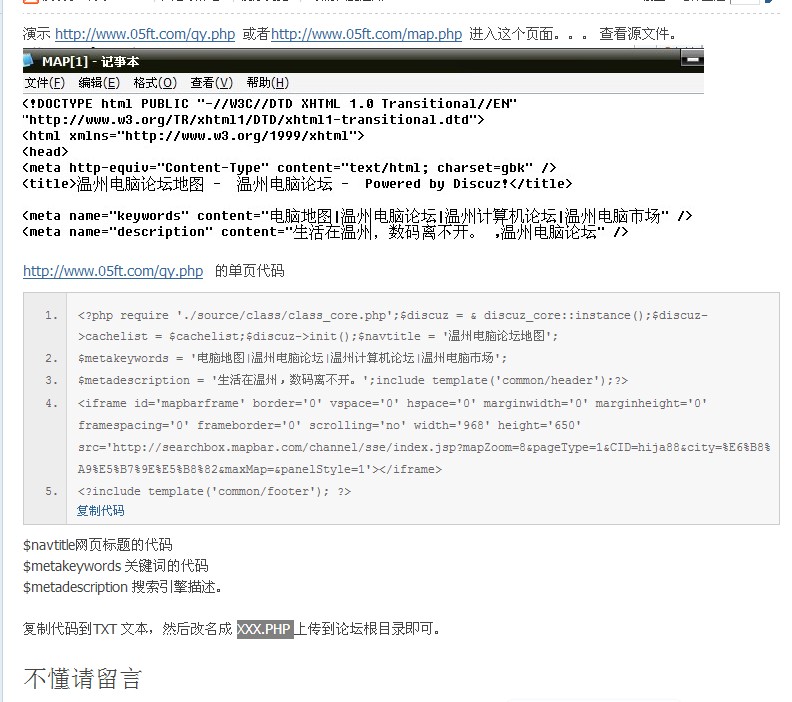Open the qy.php link above the code block

[113, 271]
